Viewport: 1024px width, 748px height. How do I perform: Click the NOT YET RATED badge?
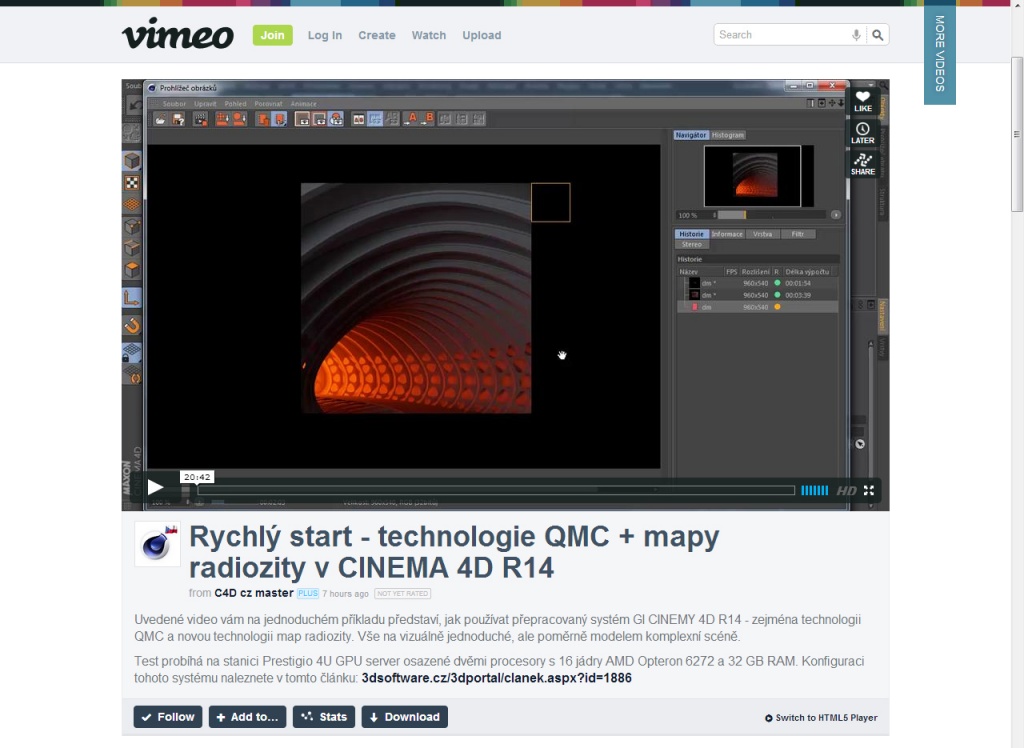(402, 594)
